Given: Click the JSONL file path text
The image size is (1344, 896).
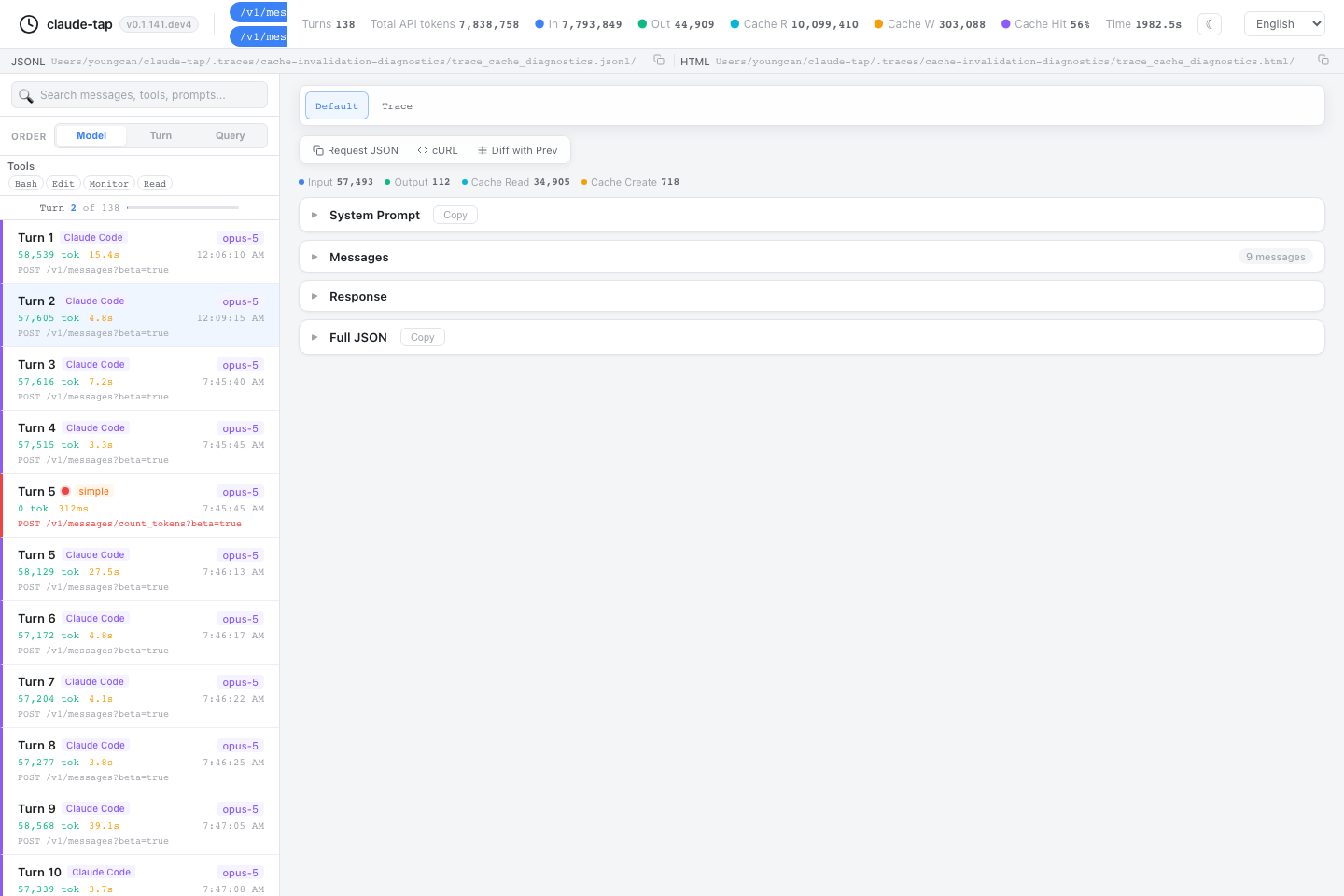Looking at the screenshot, I should (x=343, y=61).
